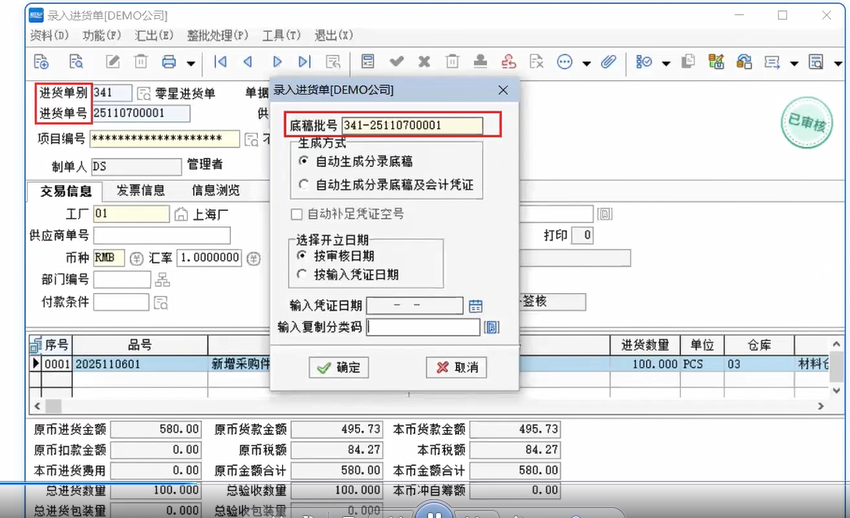Click the query document toolbar icon
The image size is (850, 518).
76,62
